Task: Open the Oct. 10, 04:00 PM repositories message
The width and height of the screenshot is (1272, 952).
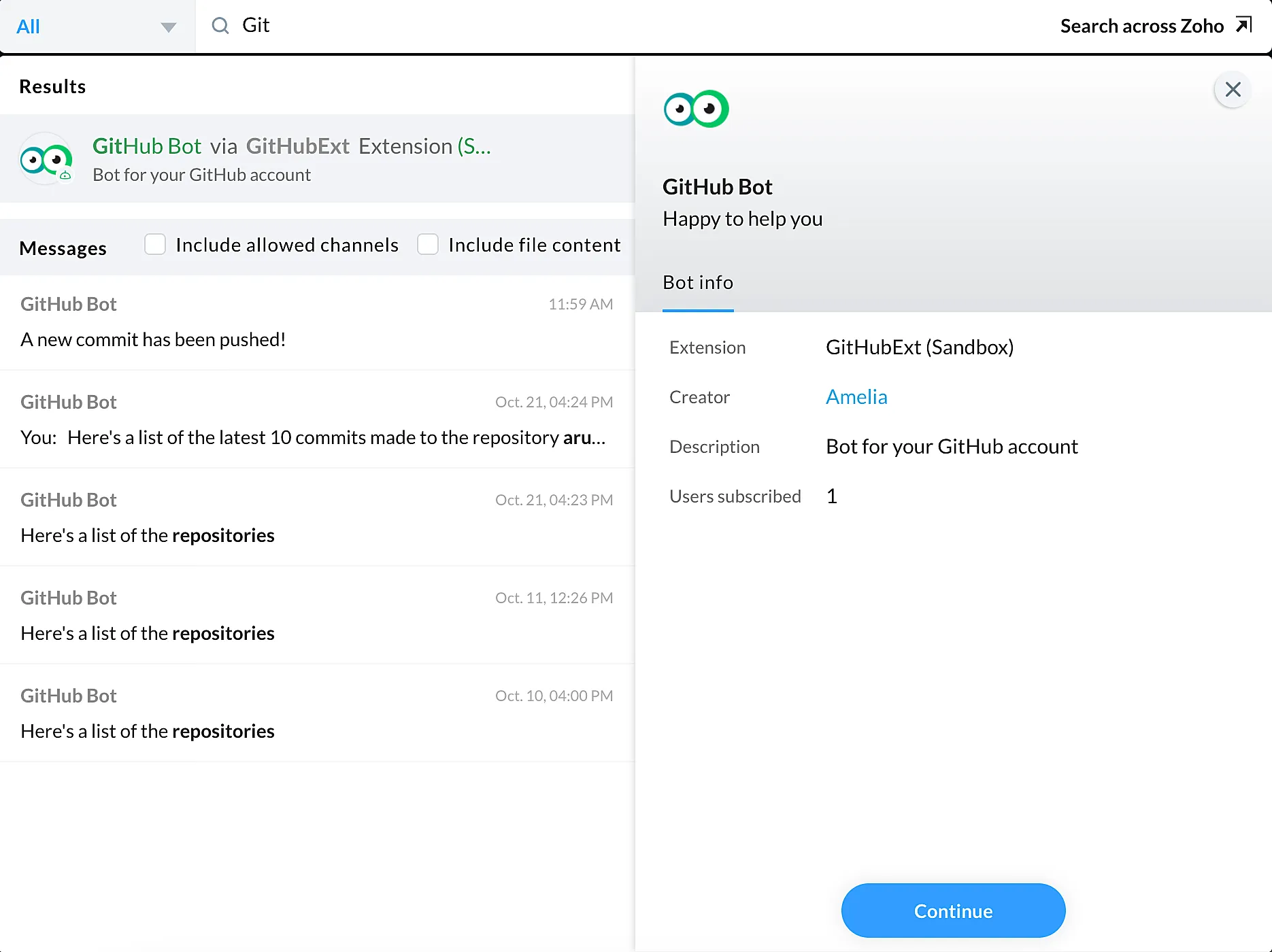Action: tap(317, 714)
